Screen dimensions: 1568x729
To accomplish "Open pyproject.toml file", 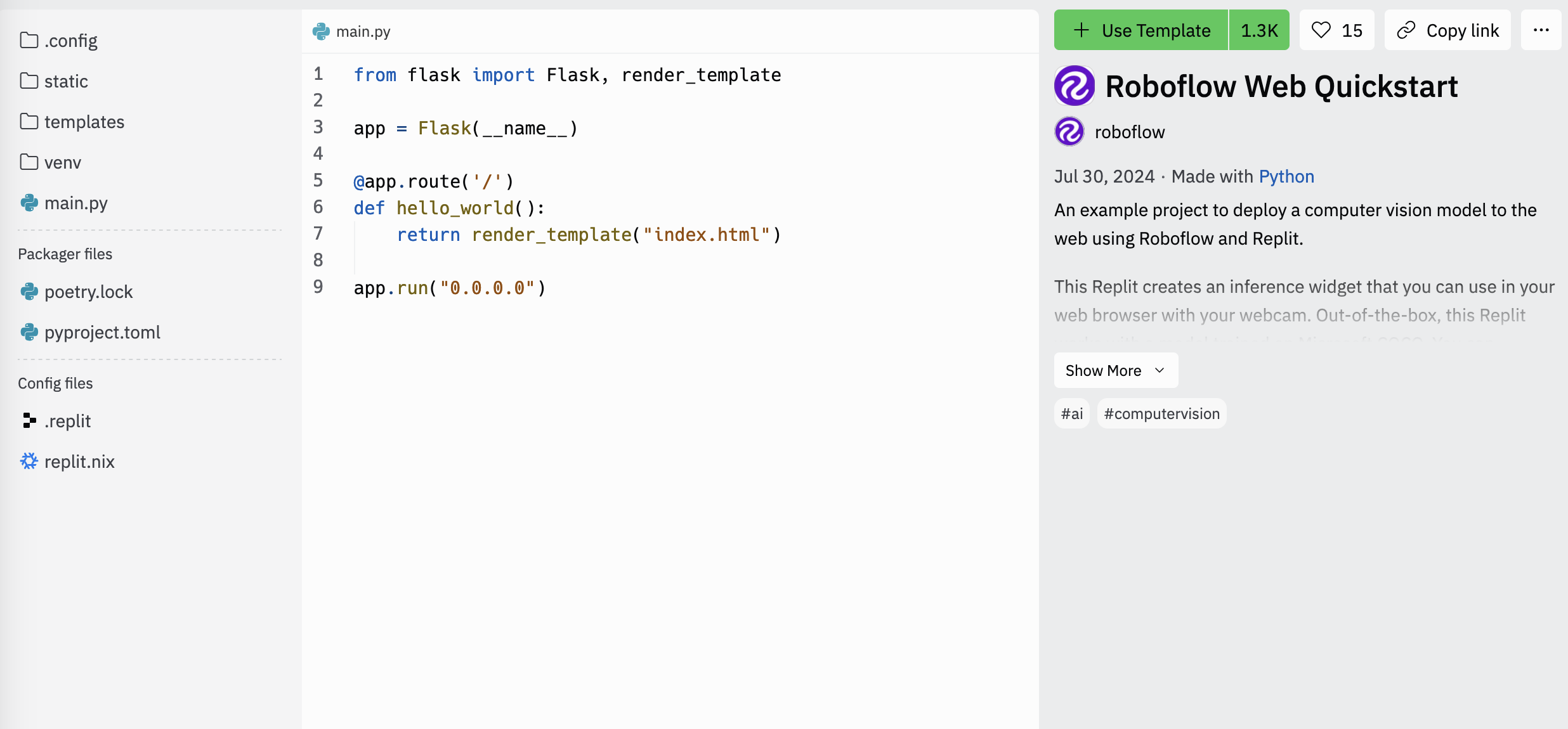I will 101,332.
